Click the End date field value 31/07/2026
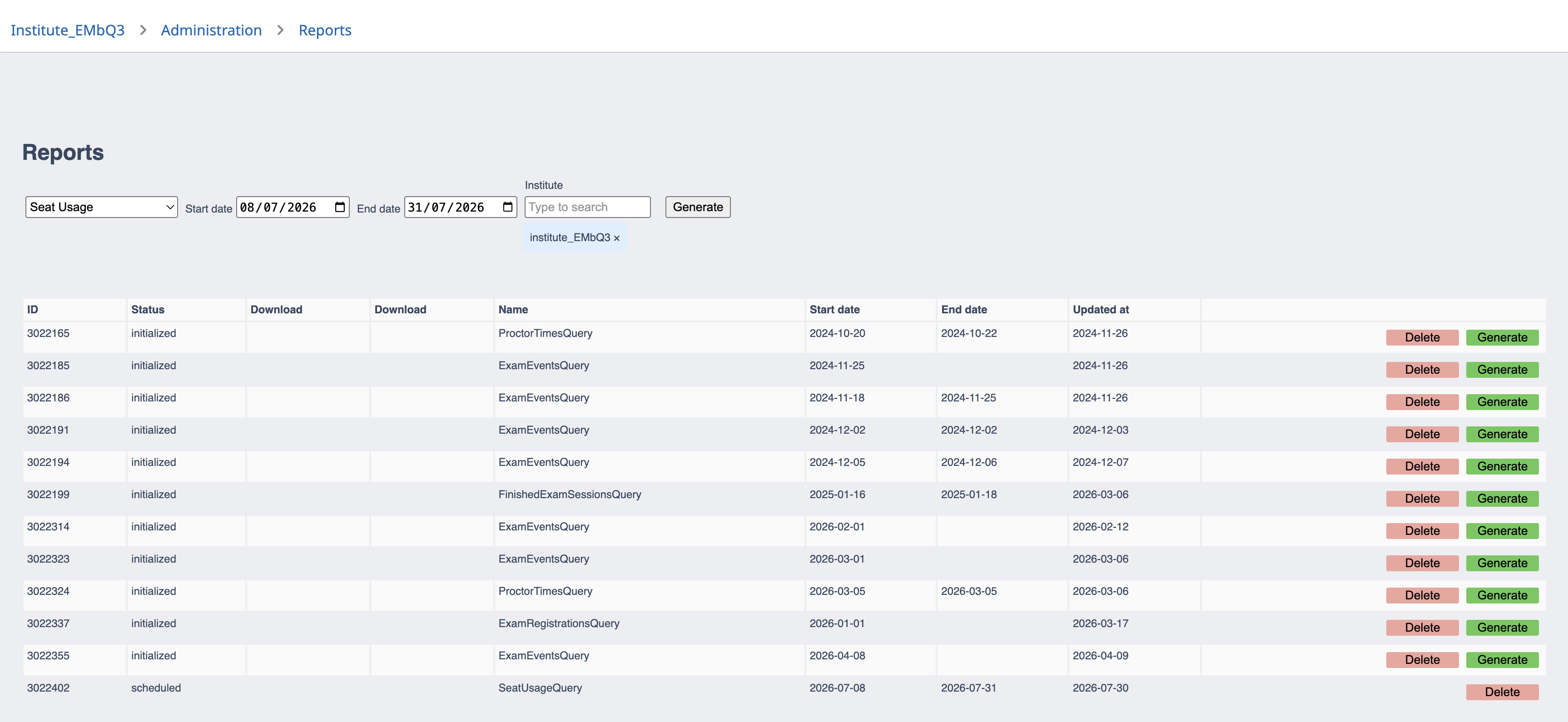 pyautogui.click(x=446, y=208)
